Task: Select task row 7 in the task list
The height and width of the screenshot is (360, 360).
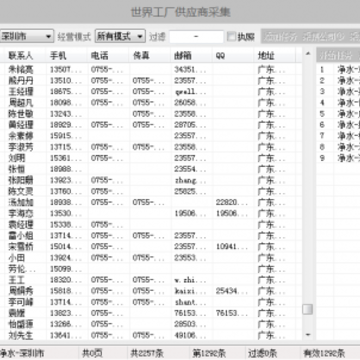Action: pos(338,136)
